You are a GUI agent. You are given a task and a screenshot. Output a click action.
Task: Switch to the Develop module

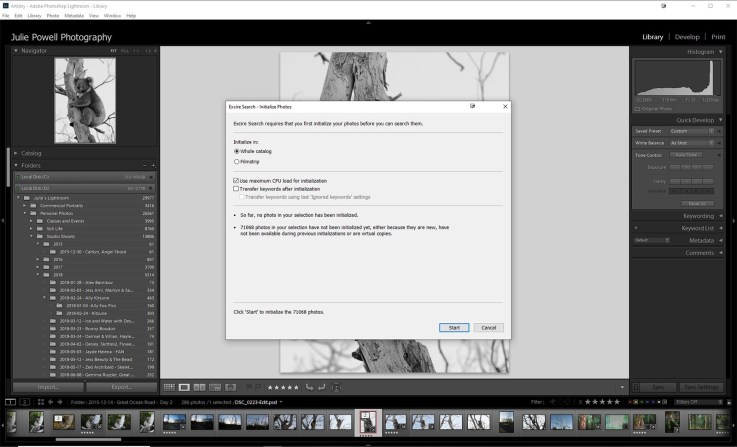[x=687, y=37]
